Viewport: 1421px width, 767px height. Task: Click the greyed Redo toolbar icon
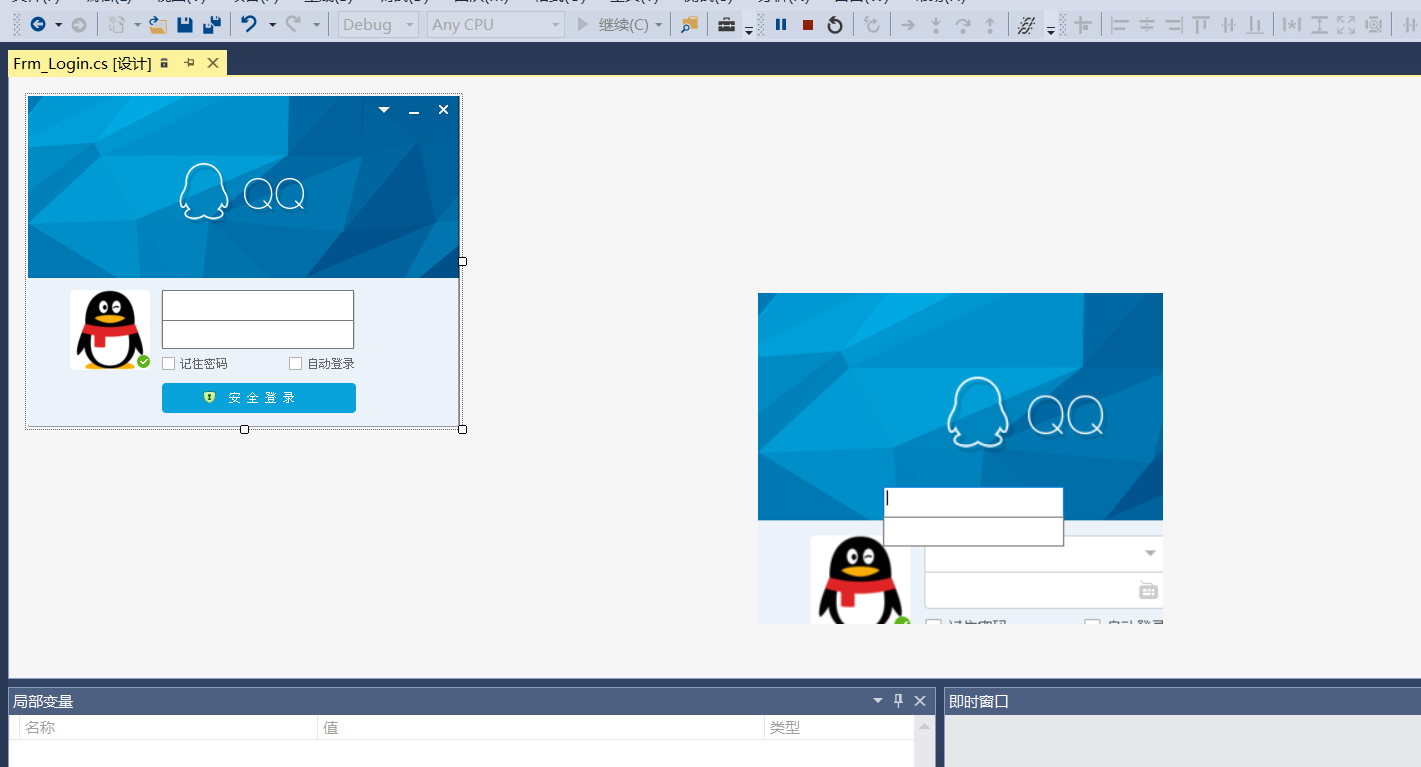tap(294, 25)
